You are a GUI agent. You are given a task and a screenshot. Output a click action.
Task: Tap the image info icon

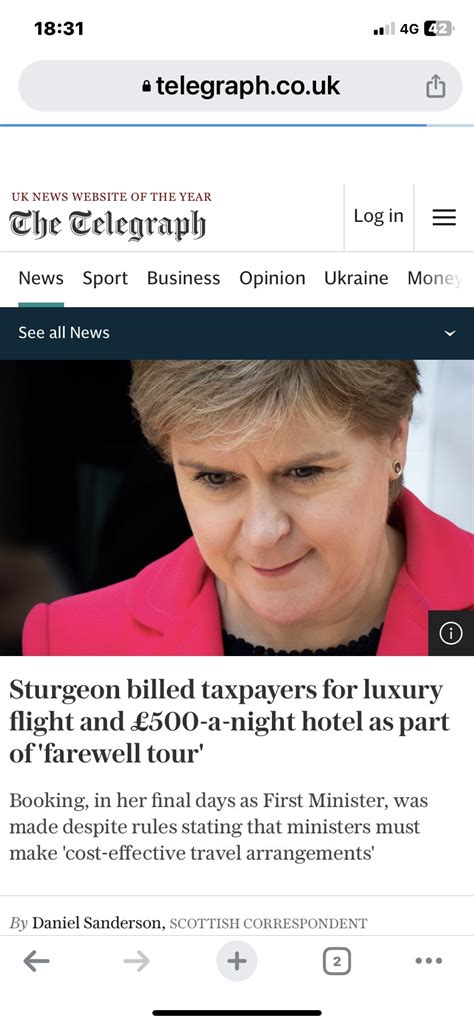click(x=451, y=633)
